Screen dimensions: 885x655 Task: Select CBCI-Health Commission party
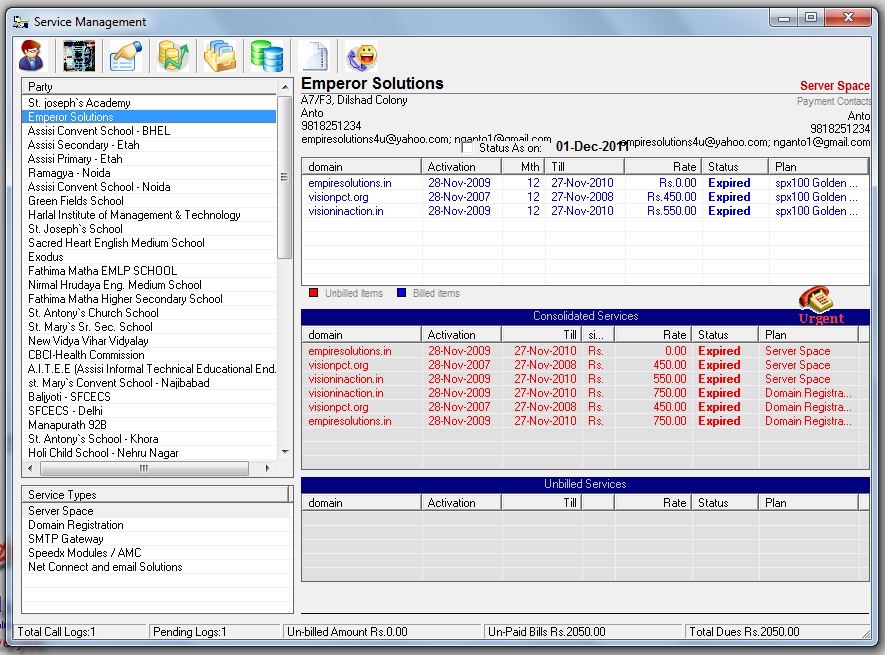150,355
